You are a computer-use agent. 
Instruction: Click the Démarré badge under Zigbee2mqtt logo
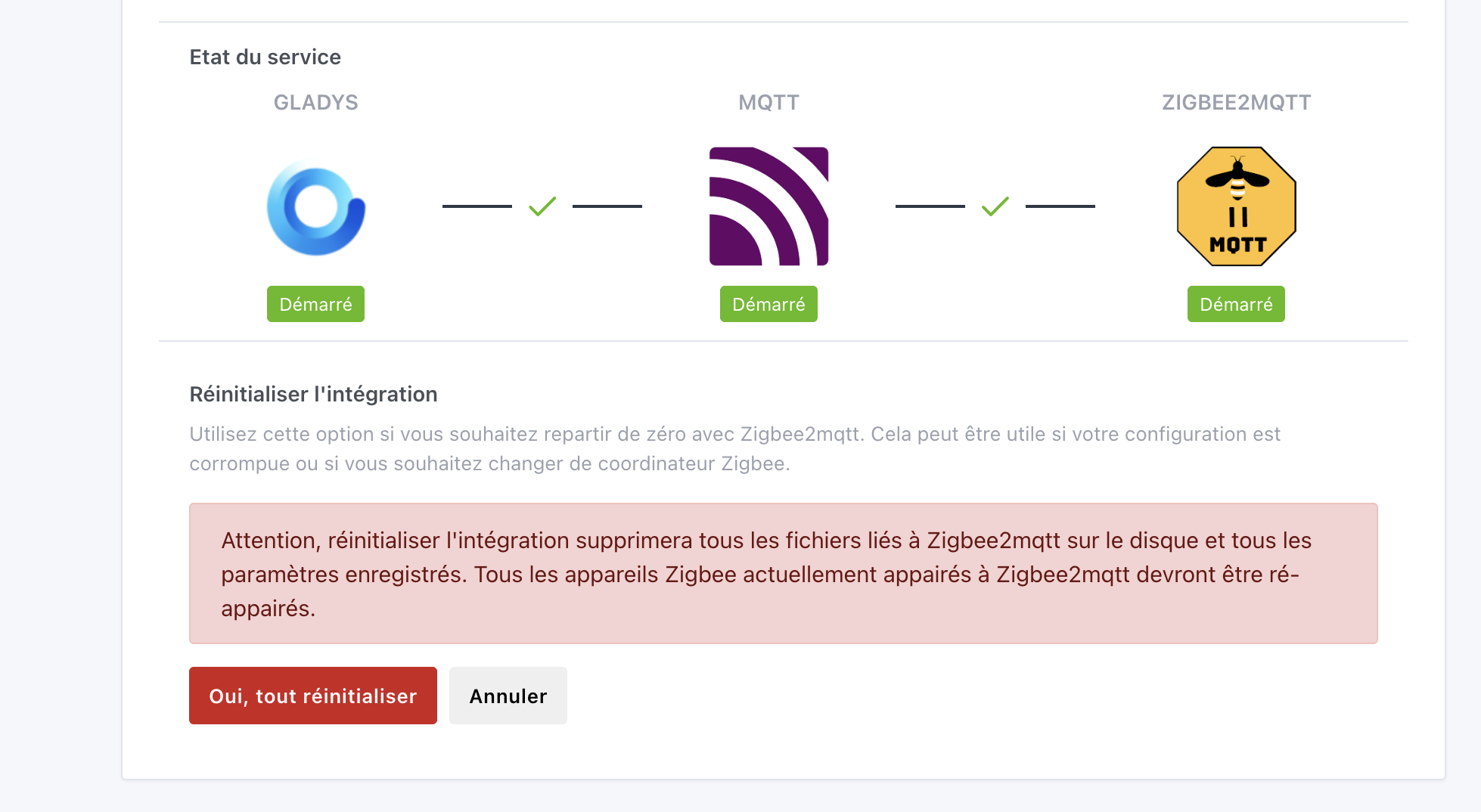(1236, 304)
